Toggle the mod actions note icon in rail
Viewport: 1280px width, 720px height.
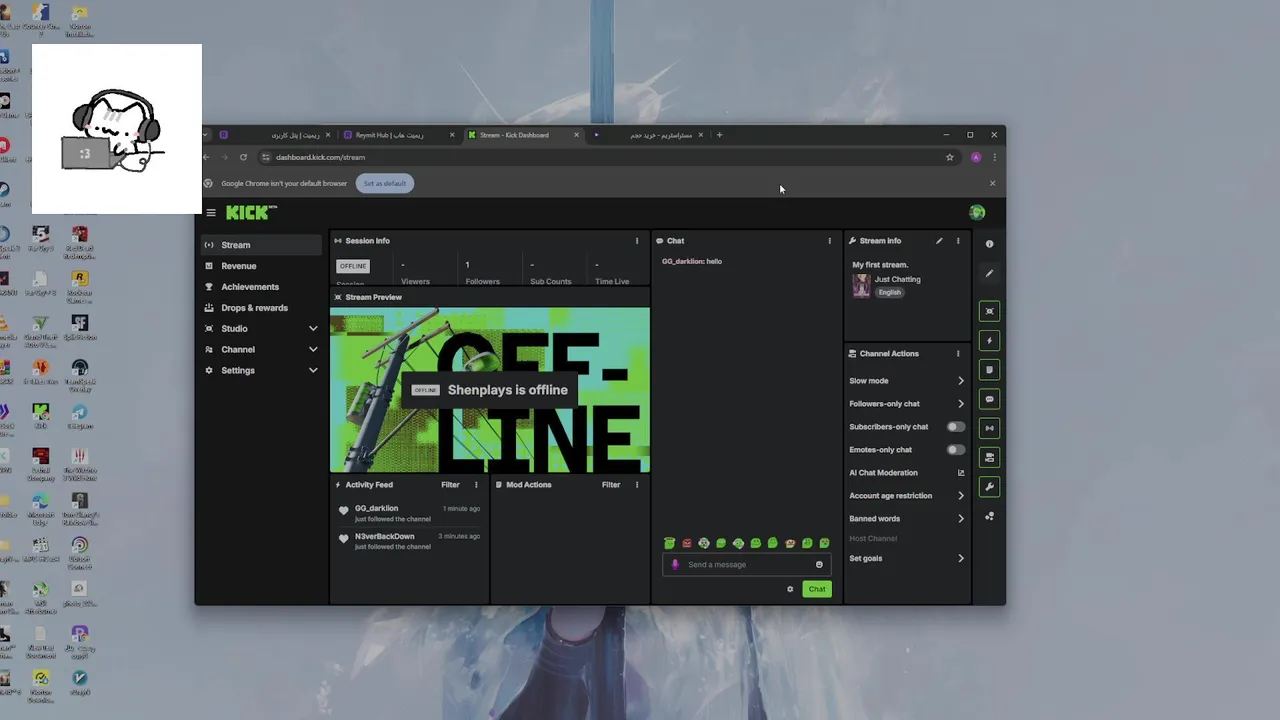click(990, 370)
